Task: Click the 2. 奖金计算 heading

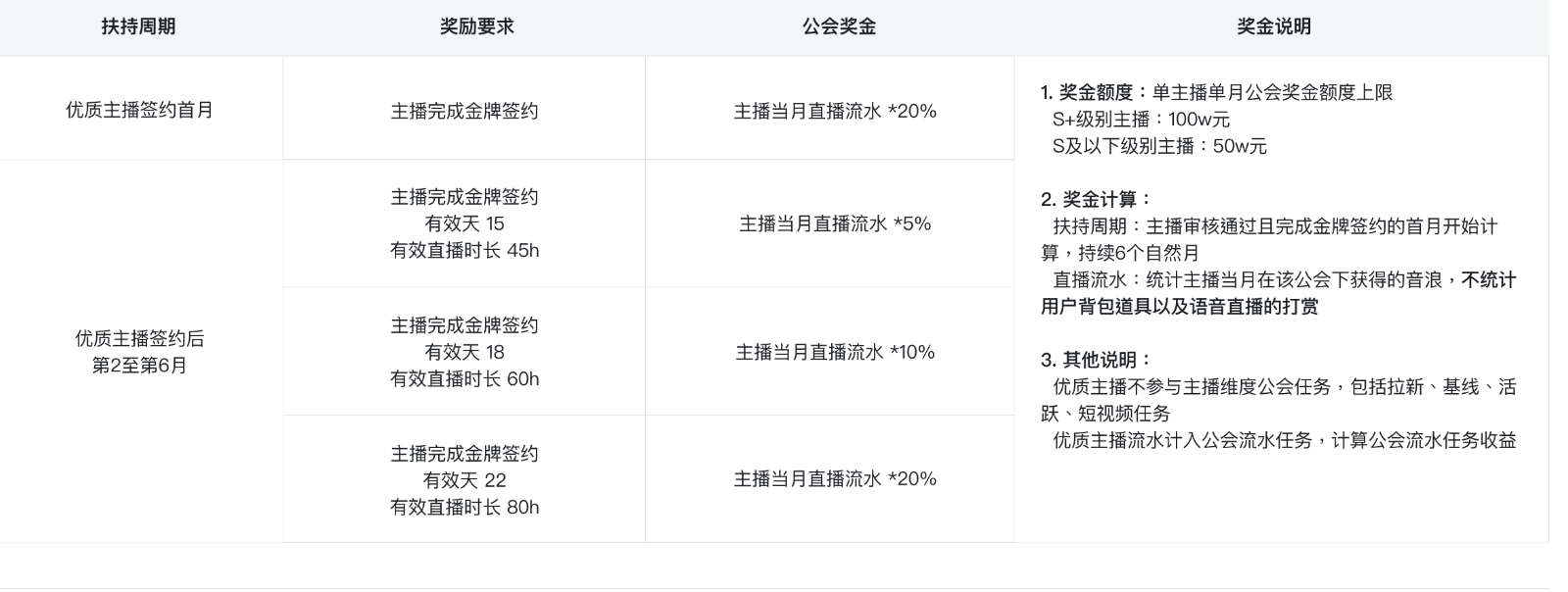Action: (x=1096, y=199)
